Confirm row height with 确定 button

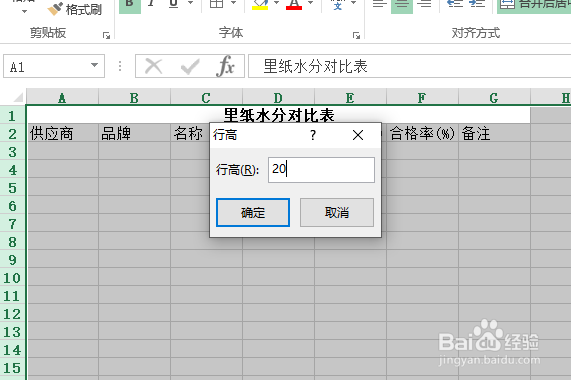coord(253,212)
